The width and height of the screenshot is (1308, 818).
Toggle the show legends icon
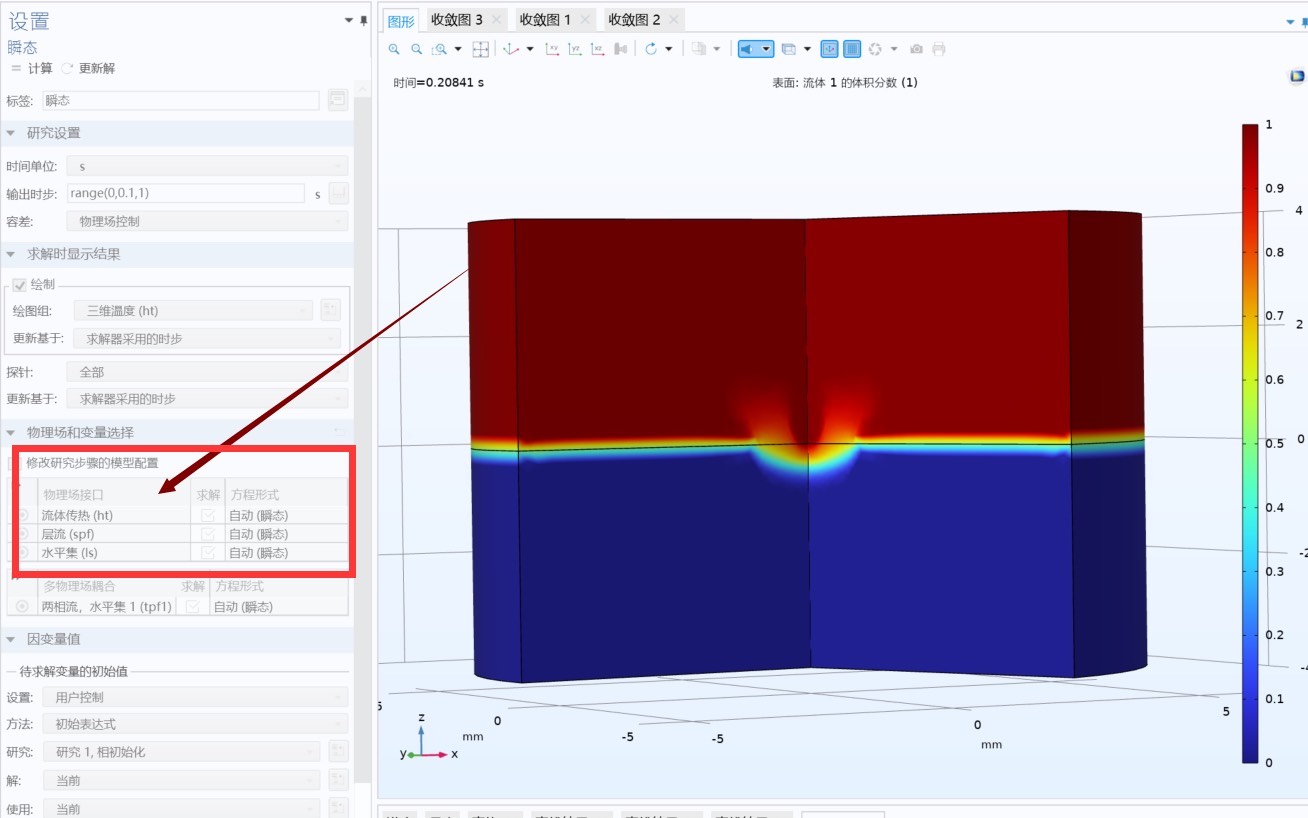[x=852, y=49]
